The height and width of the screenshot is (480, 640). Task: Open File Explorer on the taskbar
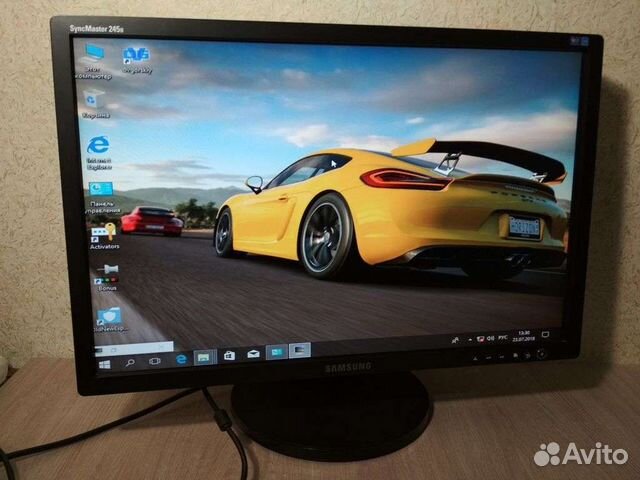point(204,358)
